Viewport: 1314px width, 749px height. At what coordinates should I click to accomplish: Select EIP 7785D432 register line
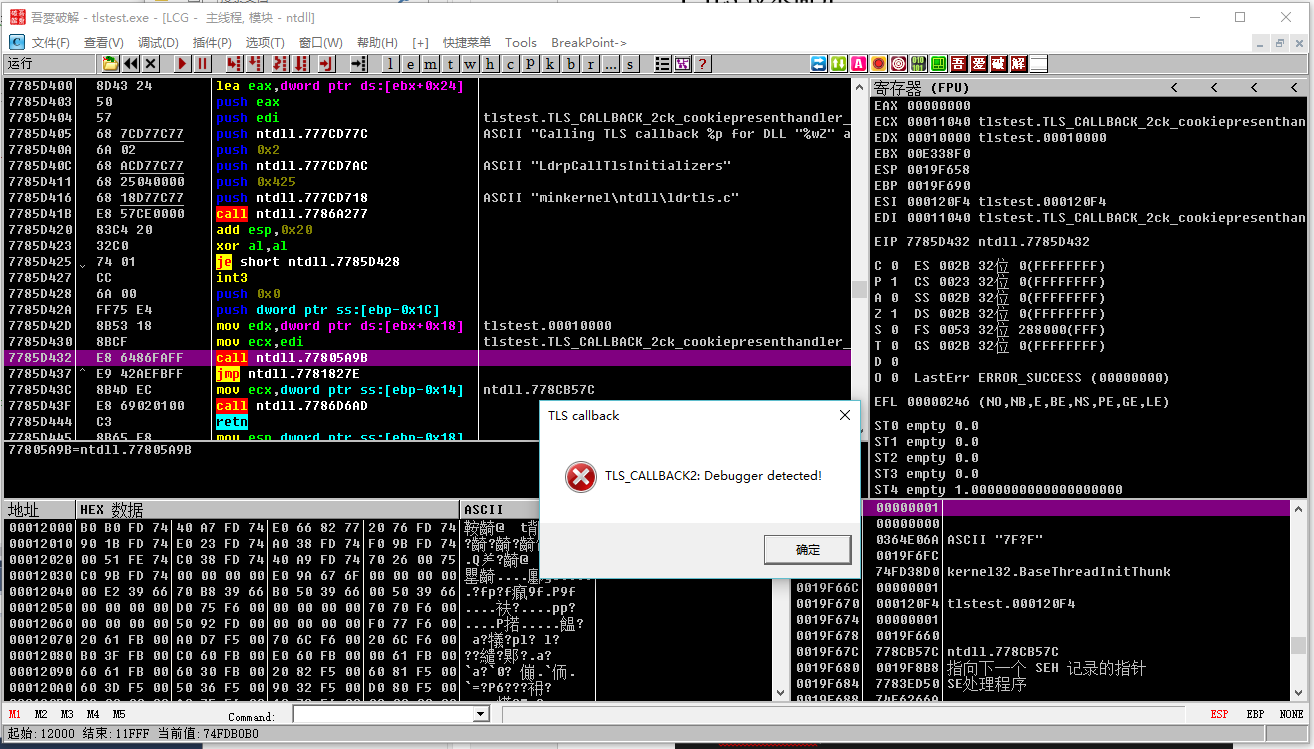pos(982,241)
